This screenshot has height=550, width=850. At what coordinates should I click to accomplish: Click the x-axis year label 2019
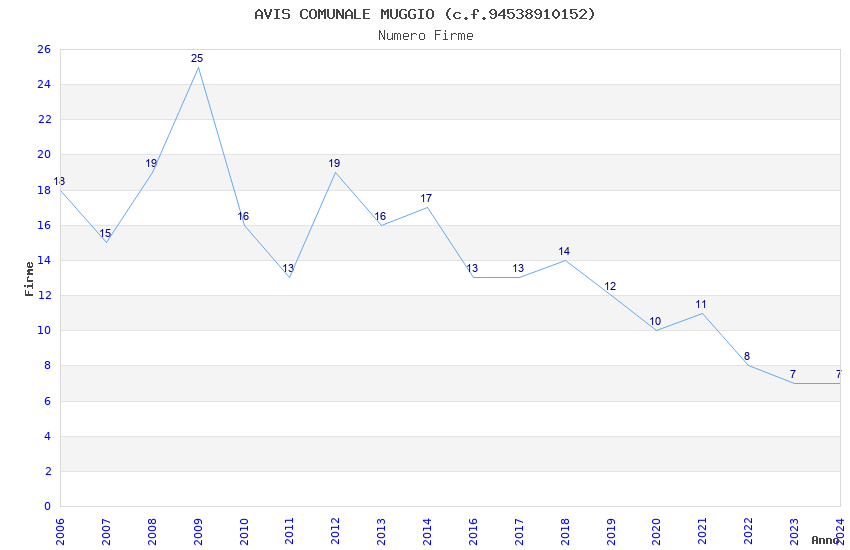click(x=611, y=532)
